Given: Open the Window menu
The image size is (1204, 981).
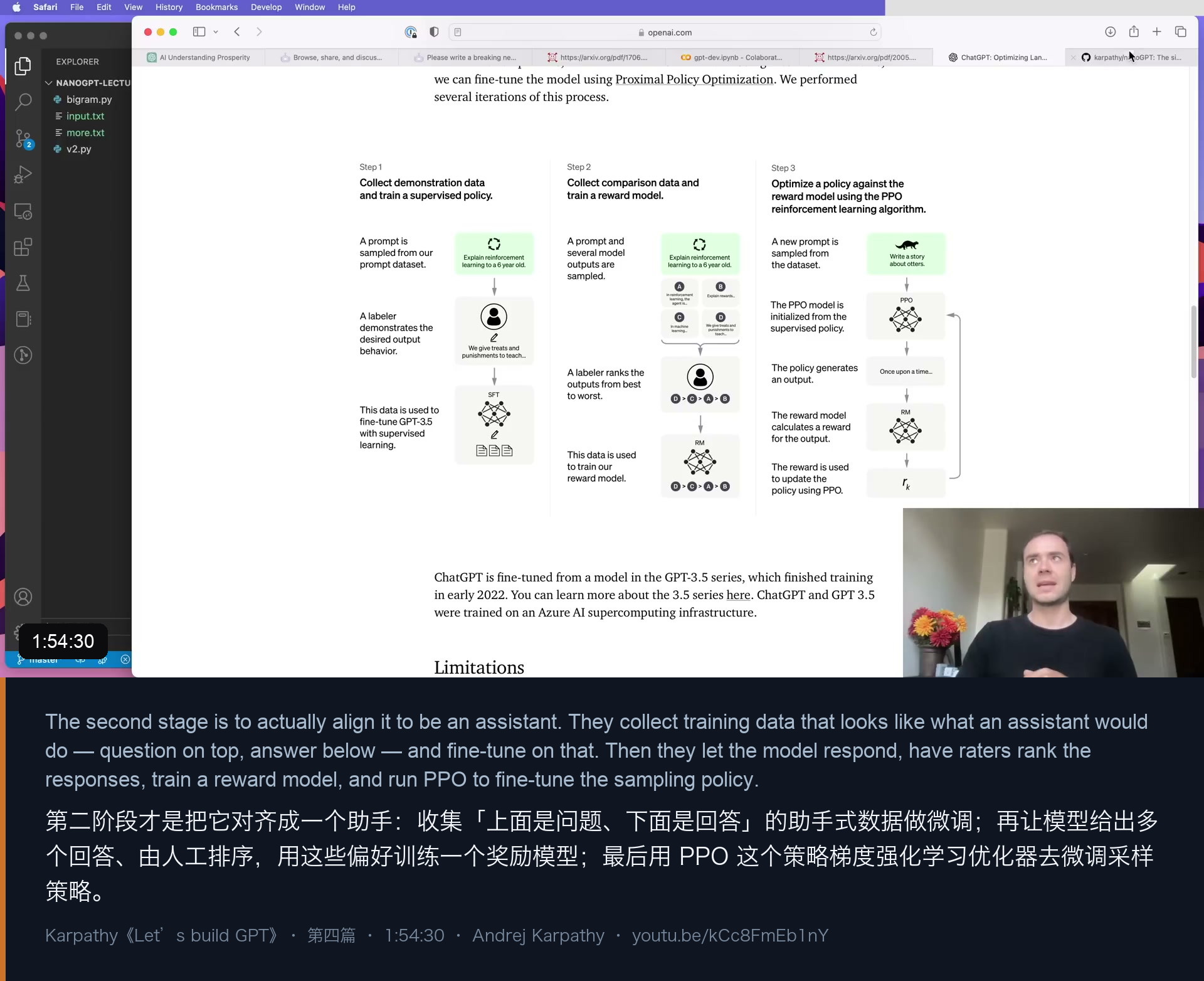Looking at the screenshot, I should pos(310,7).
